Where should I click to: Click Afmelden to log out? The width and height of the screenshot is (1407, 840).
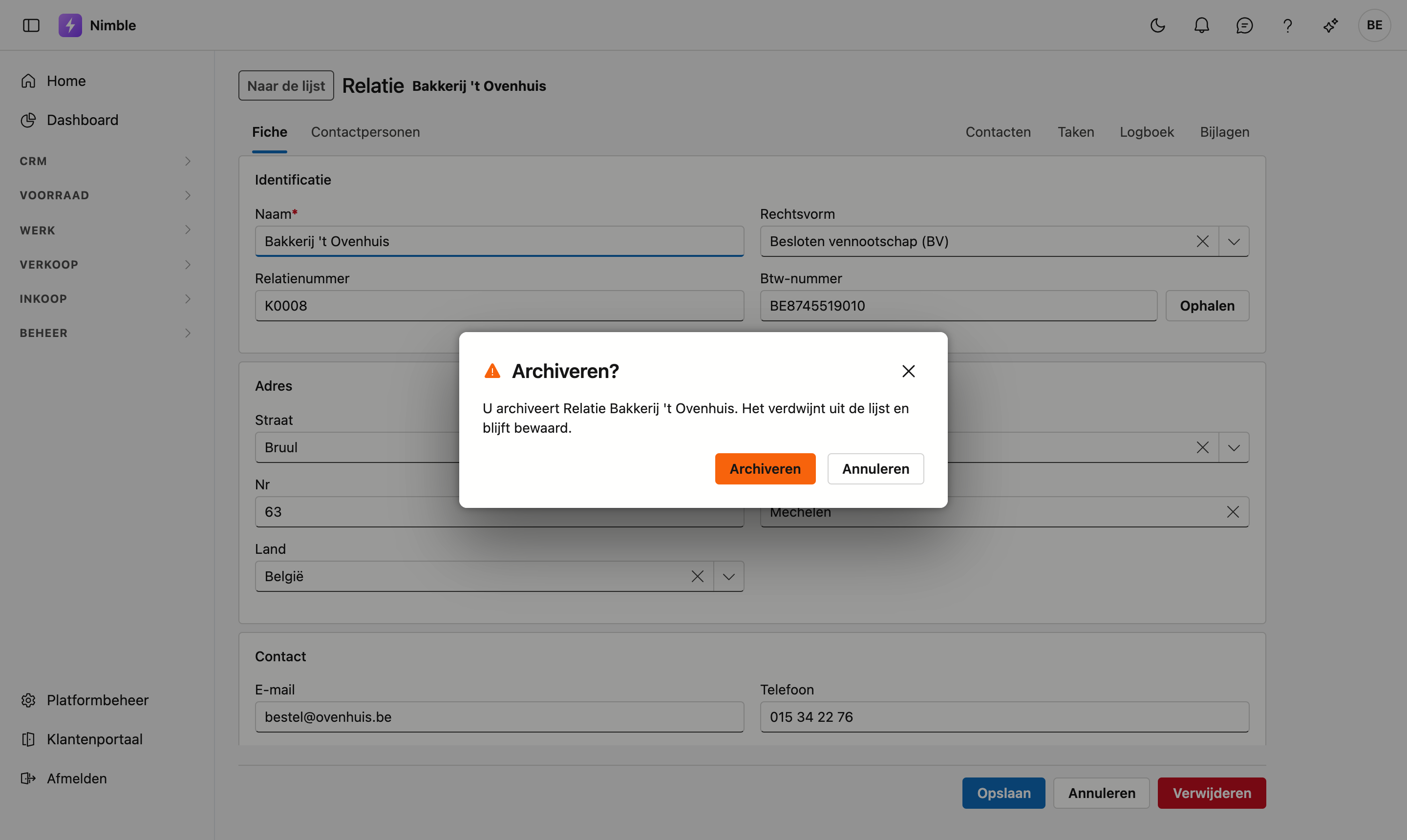coord(64,778)
